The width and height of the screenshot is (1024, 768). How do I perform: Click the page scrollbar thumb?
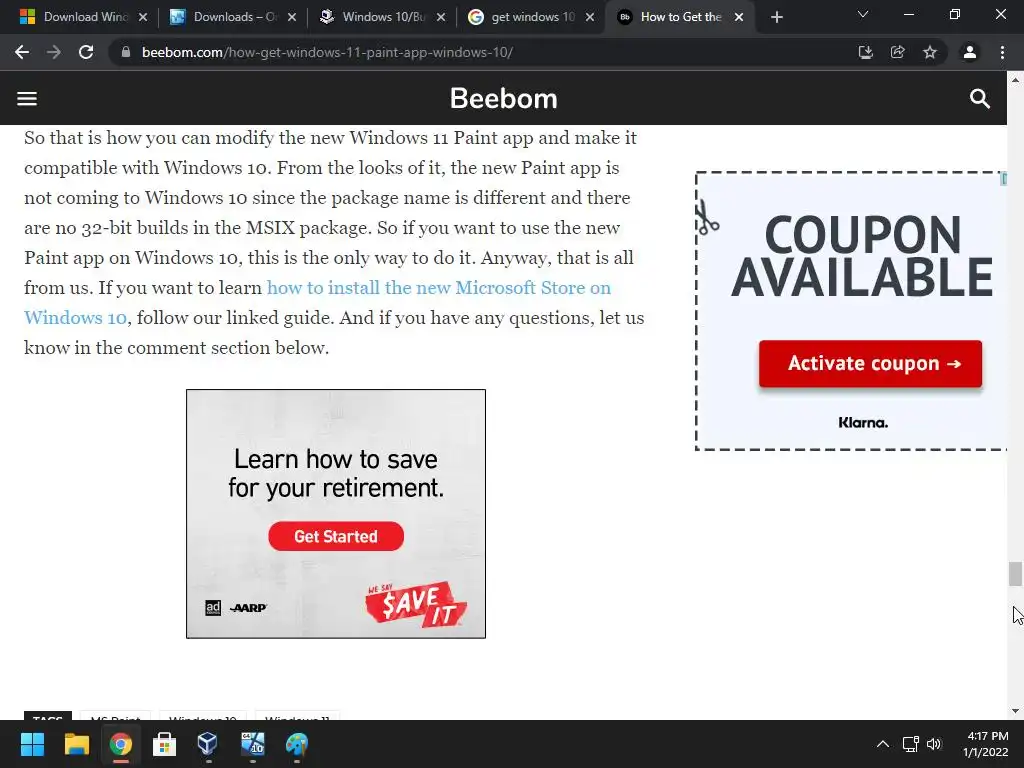1015,574
